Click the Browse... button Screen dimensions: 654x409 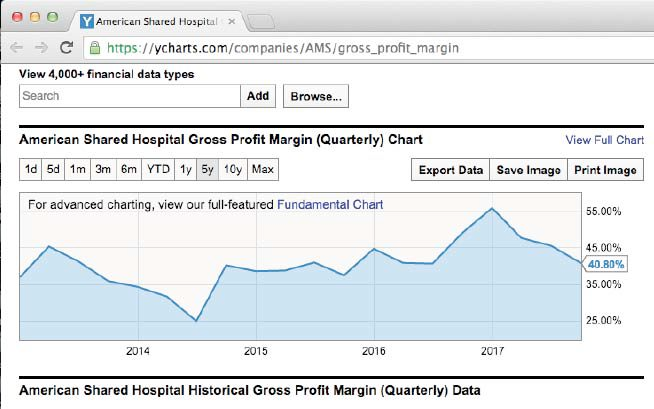click(316, 96)
